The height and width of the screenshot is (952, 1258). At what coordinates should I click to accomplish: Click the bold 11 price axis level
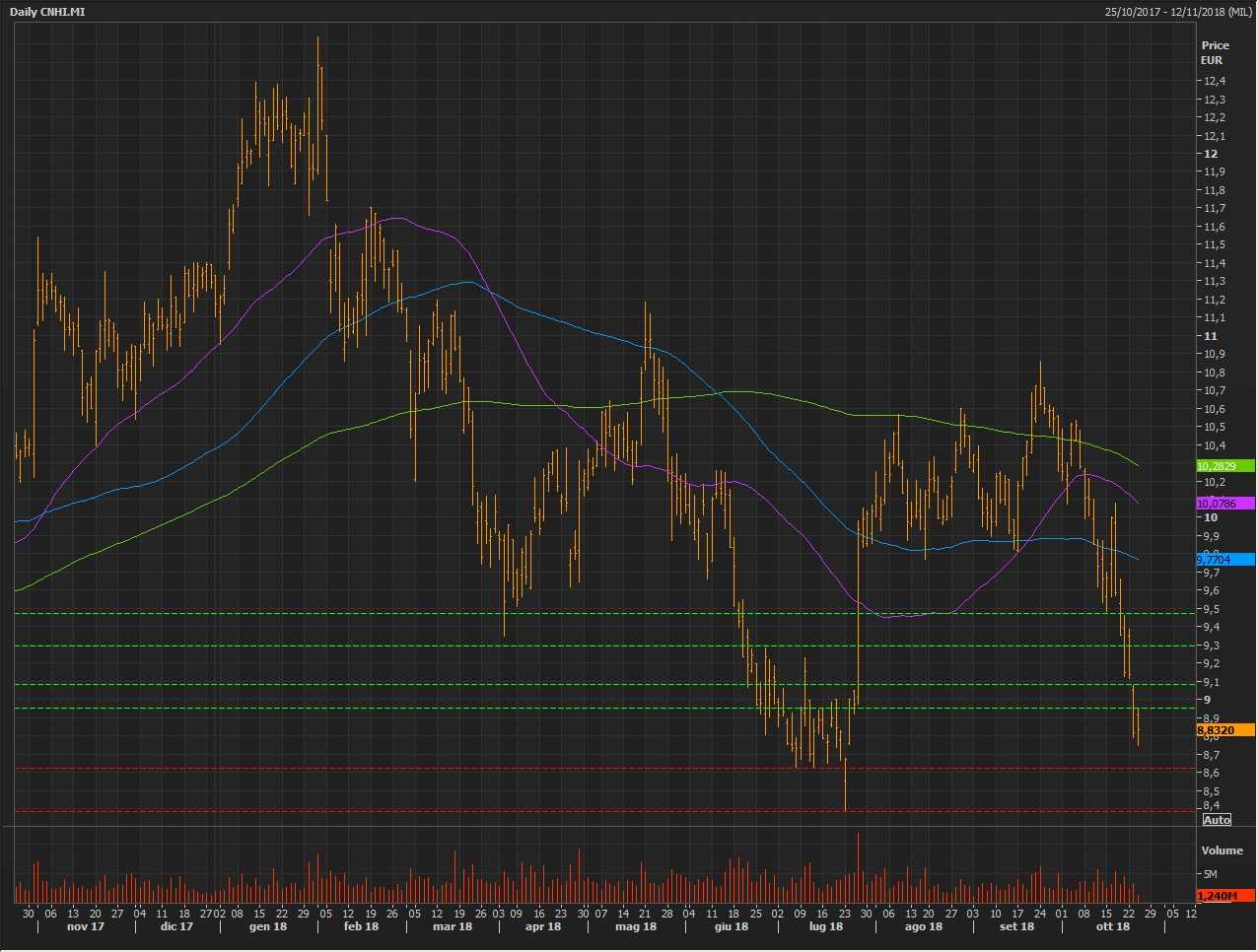(x=1210, y=336)
